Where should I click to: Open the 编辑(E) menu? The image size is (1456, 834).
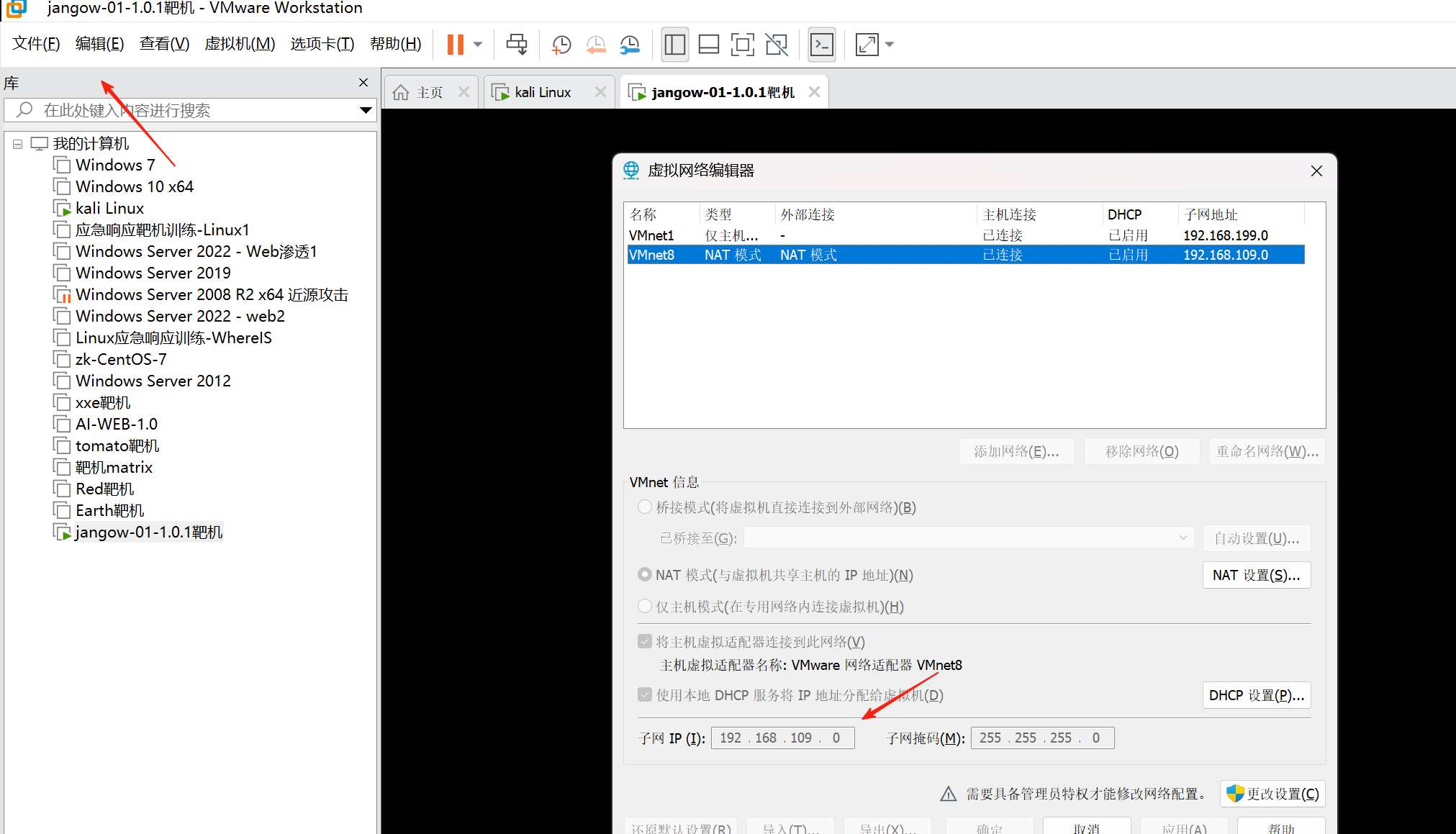pos(100,45)
